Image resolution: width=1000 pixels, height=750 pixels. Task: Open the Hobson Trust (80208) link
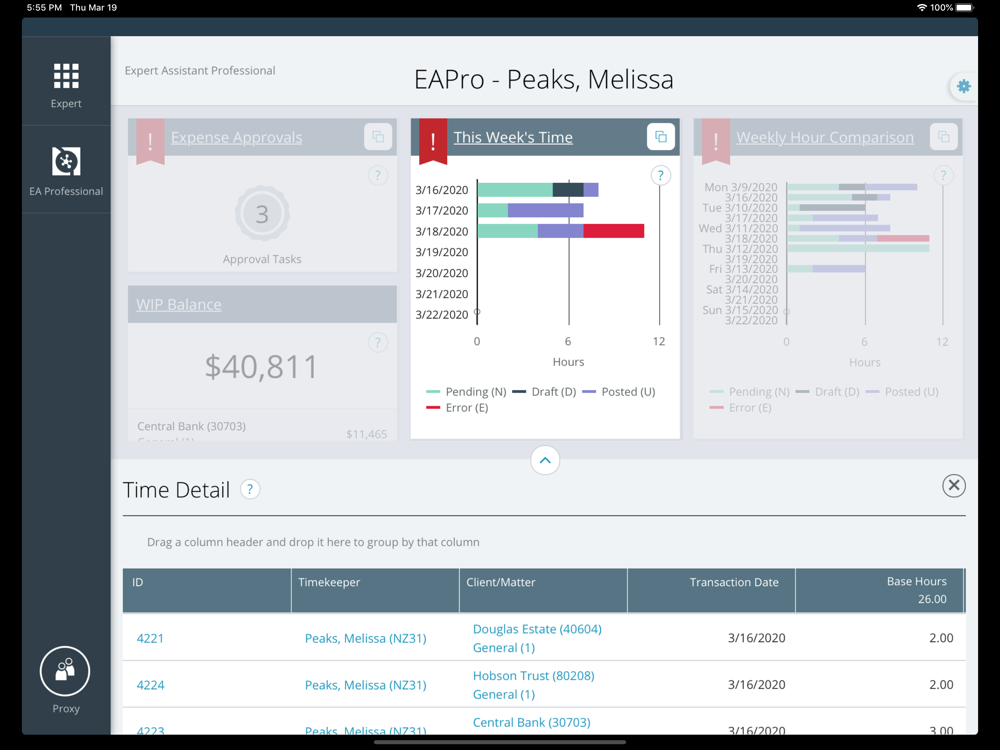tap(533, 675)
